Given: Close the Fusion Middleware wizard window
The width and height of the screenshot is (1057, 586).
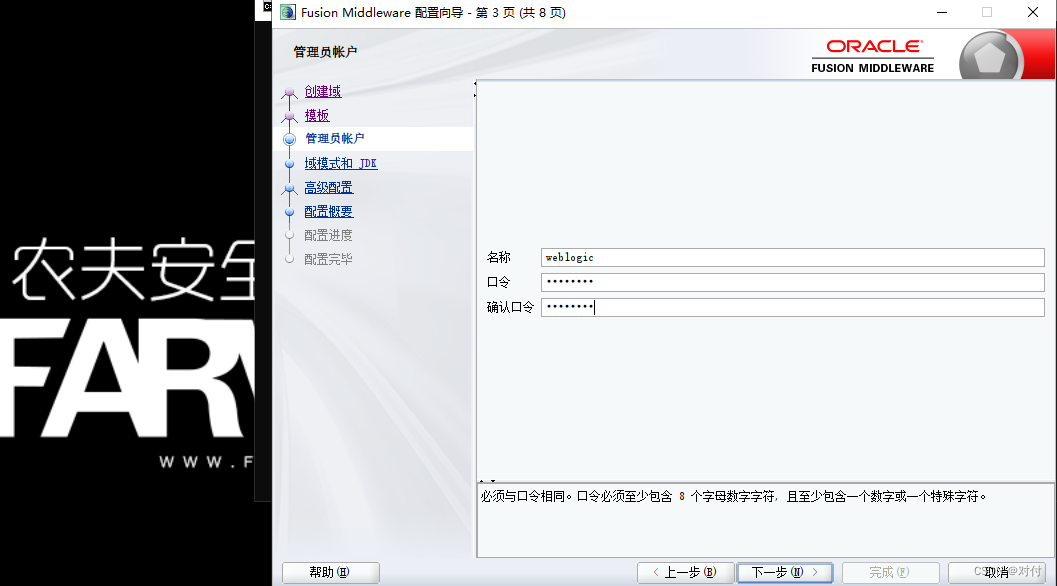Looking at the screenshot, I should [x=1033, y=12].
